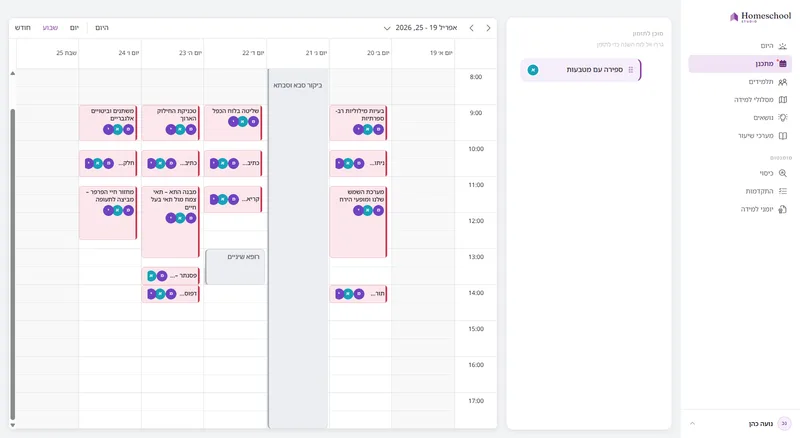Open כיסוי magnifier icon
800x438 pixels.
point(783,173)
